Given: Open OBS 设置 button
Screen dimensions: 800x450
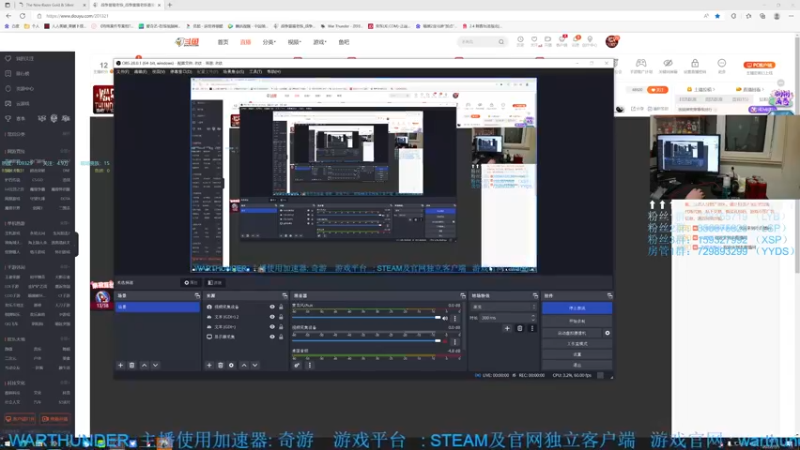Looking at the screenshot, I should [577, 355].
